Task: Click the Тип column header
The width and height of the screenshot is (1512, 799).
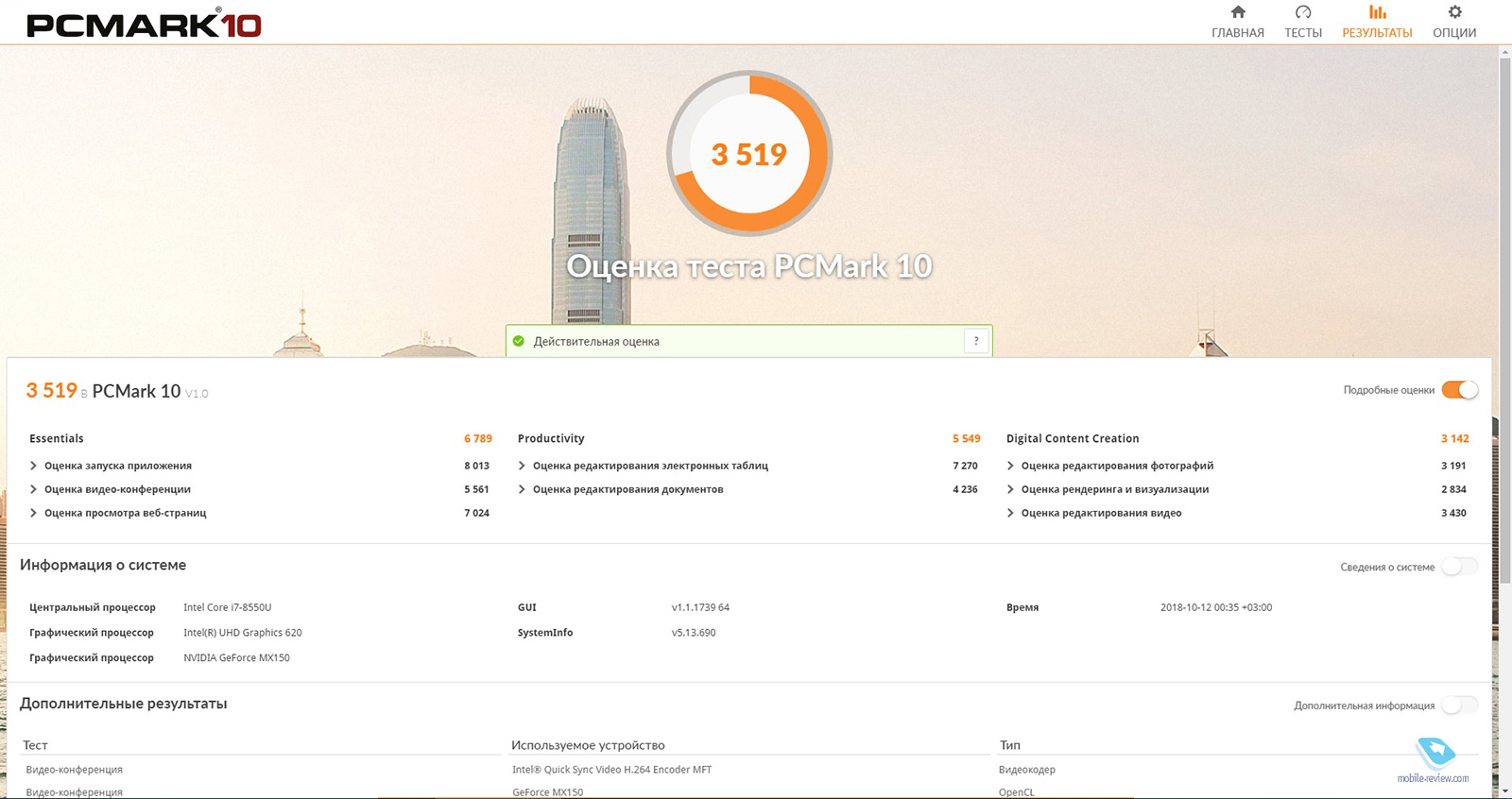Action: coord(1010,745)
